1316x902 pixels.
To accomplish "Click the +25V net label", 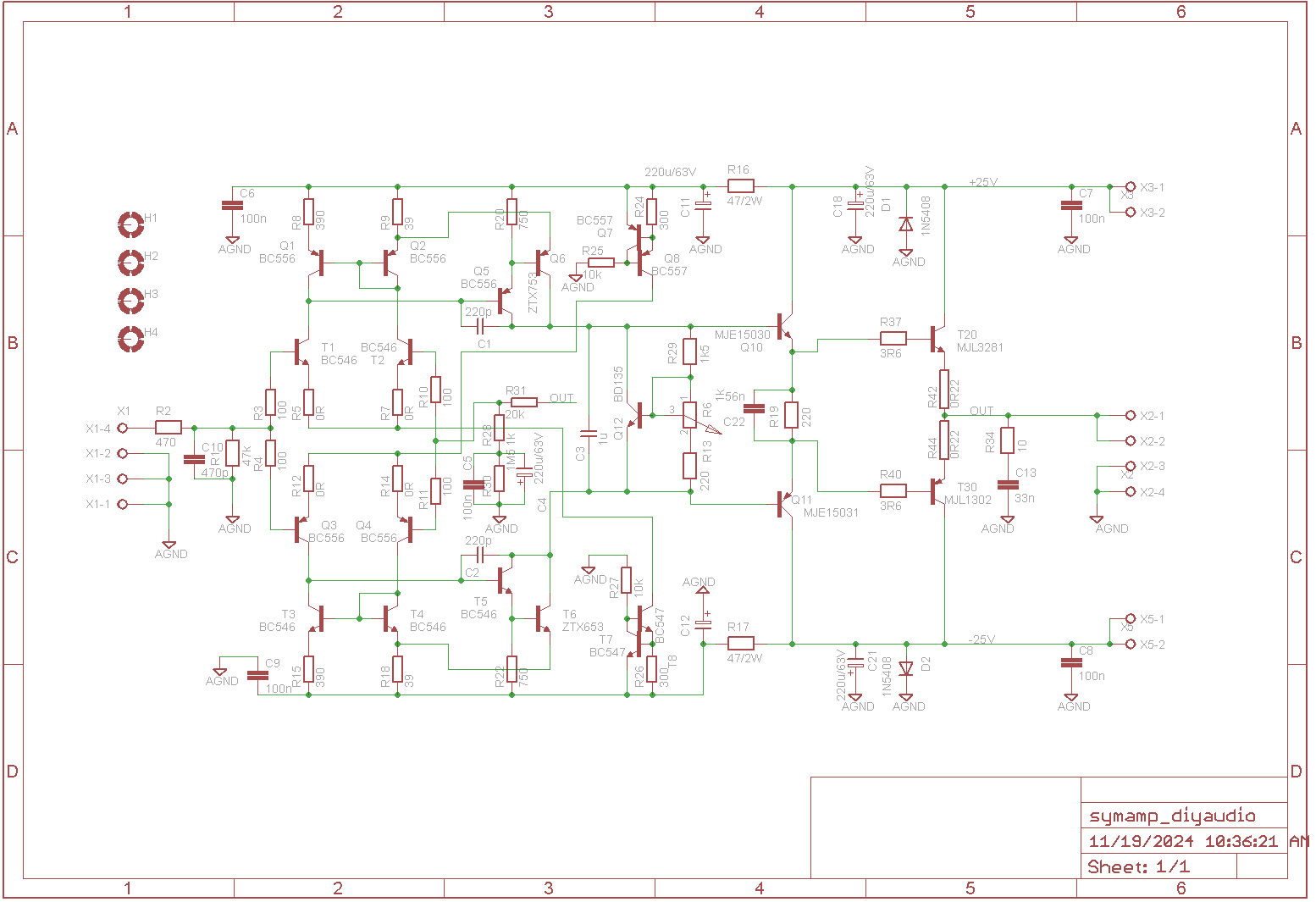I will 983,182.
